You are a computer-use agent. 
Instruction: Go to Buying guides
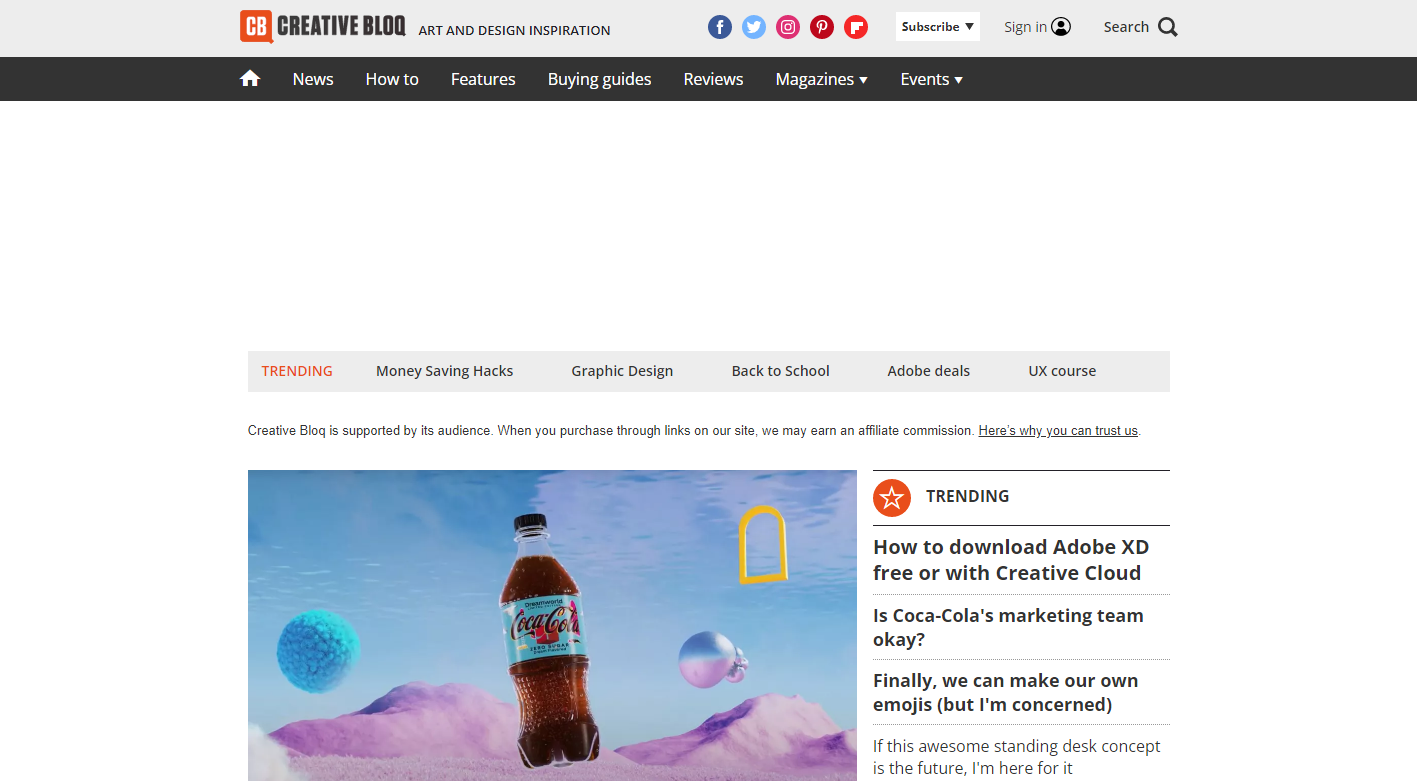(x=600, y=79)
